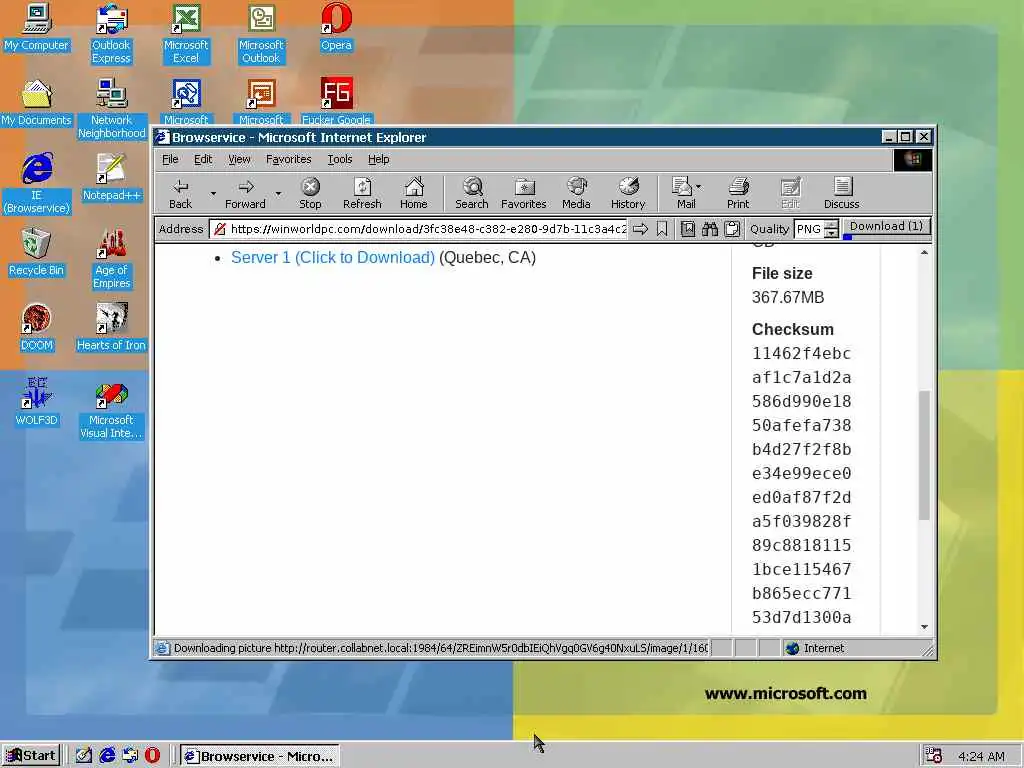Click the page scrollbar's down arrow

click(924, 627)
